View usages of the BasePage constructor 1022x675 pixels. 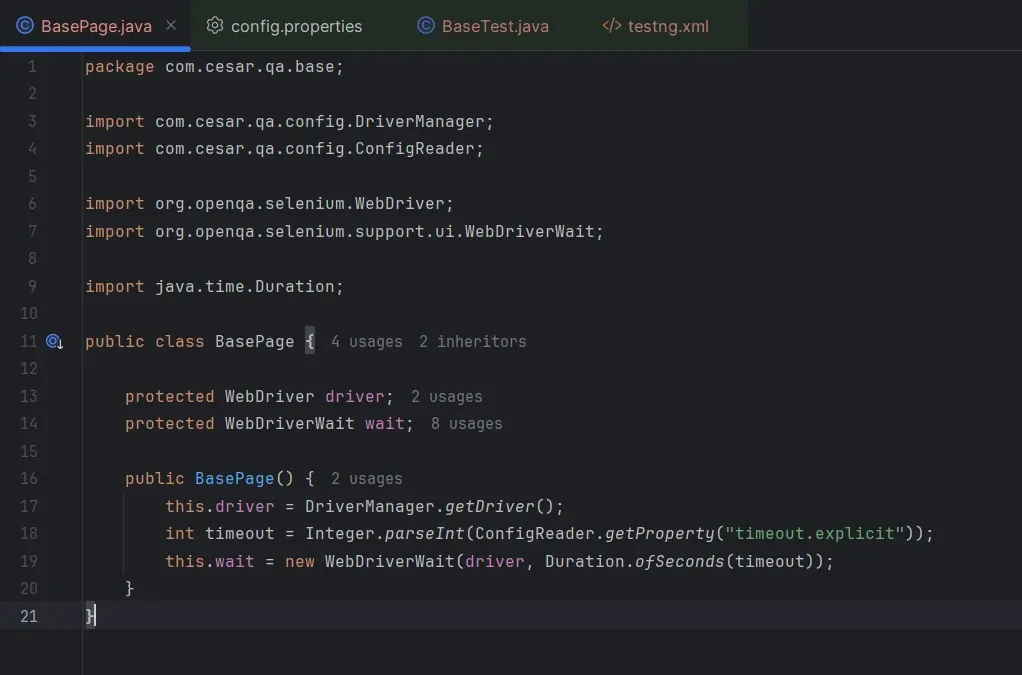coord(366,478)
